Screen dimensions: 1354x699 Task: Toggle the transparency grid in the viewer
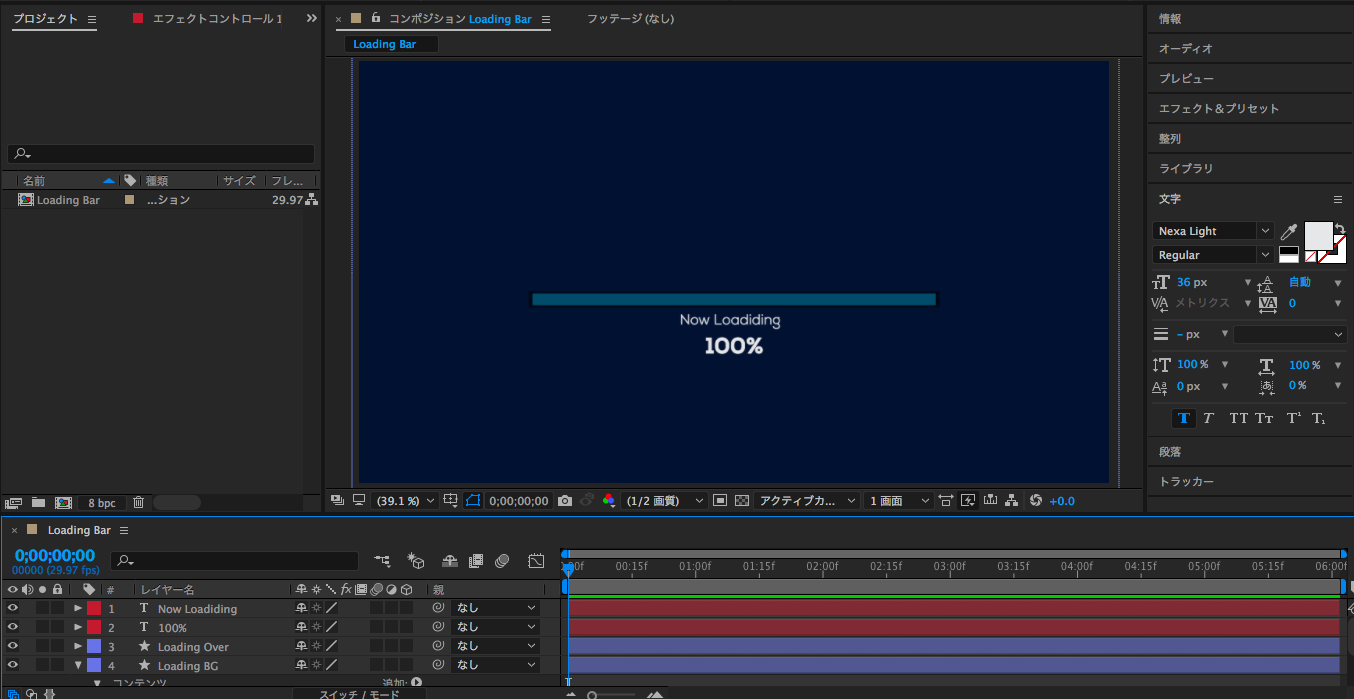[741, 501]
